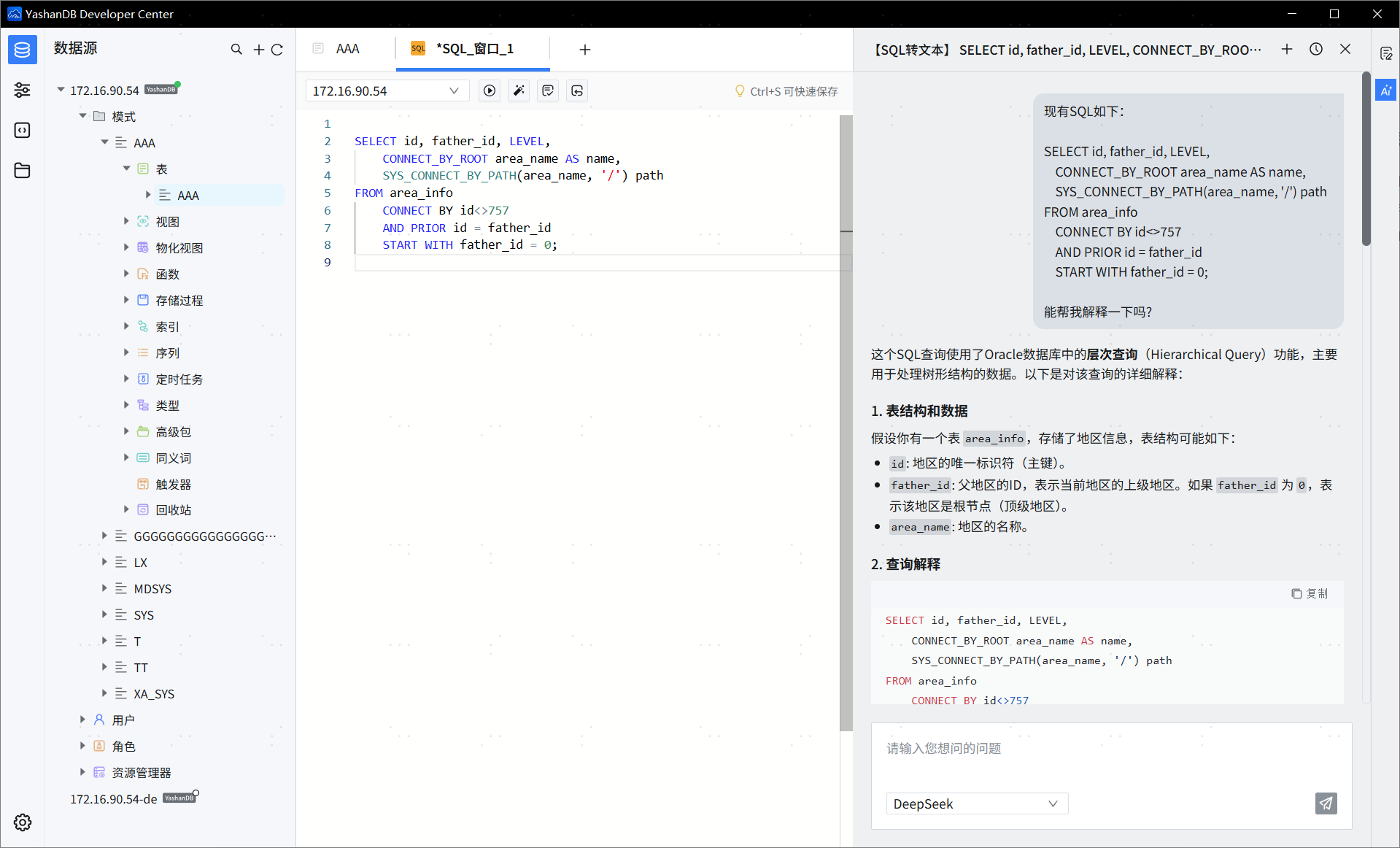Collapse the 172.16.90.54 data source node
This screenshot has width=1400, height=848.
click(x=61, y=90)
